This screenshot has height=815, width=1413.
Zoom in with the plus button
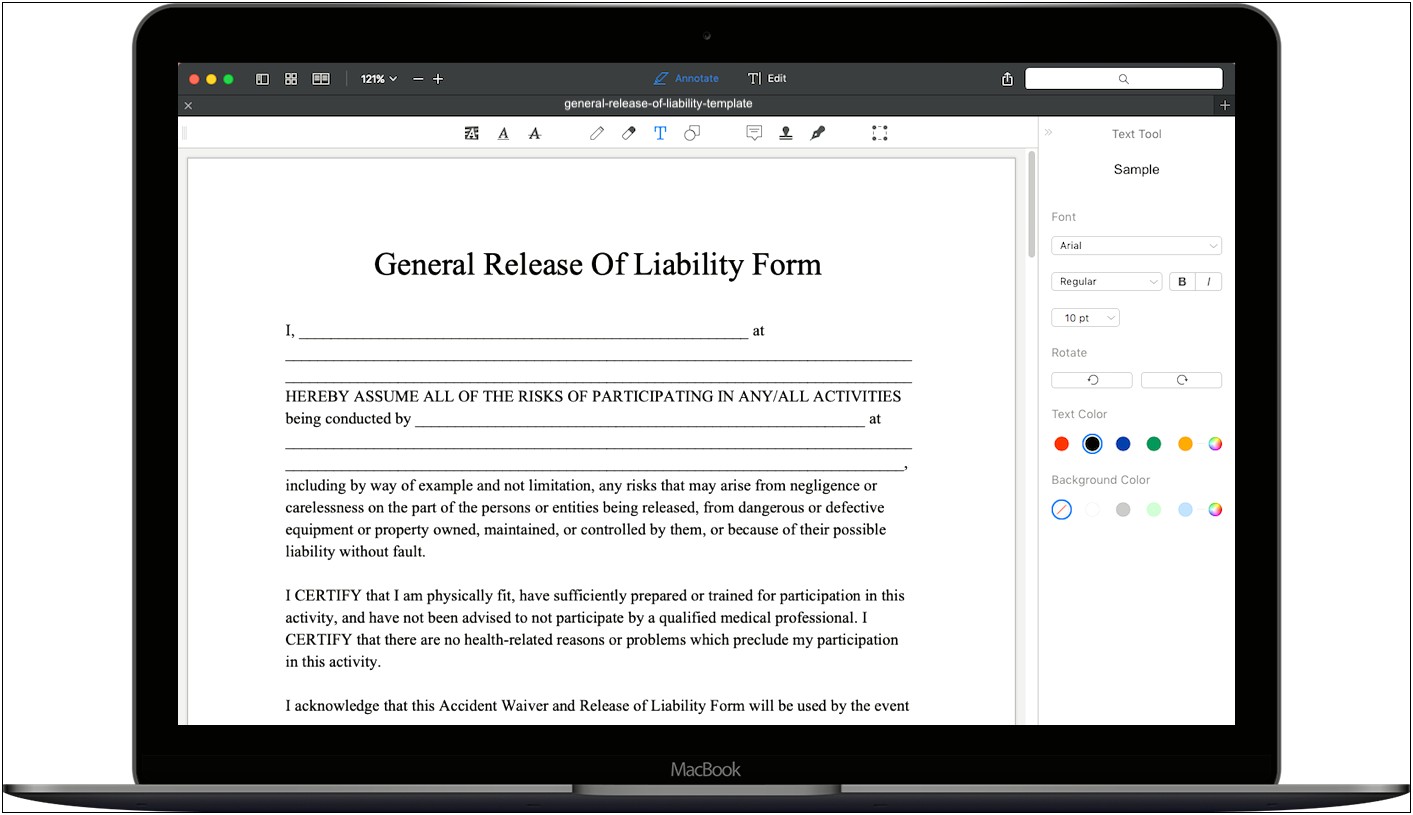coord(438,79)
